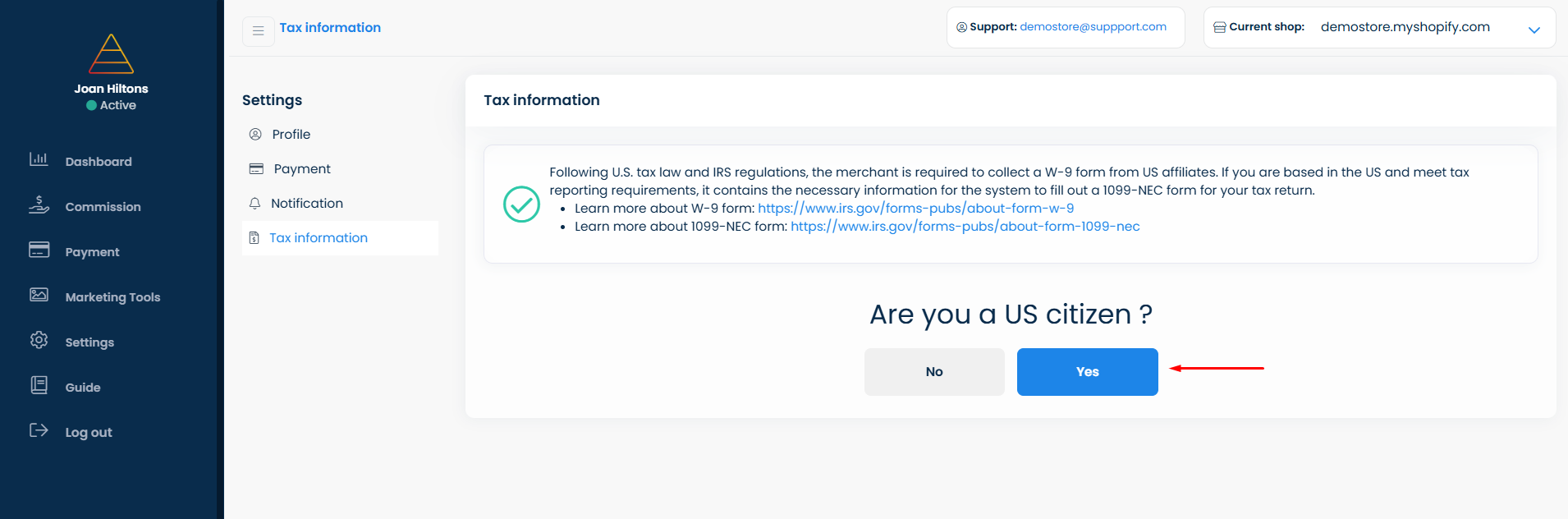
Task: Open the 1099-NEC form IRS link
Action: click(x=965, y=227)
